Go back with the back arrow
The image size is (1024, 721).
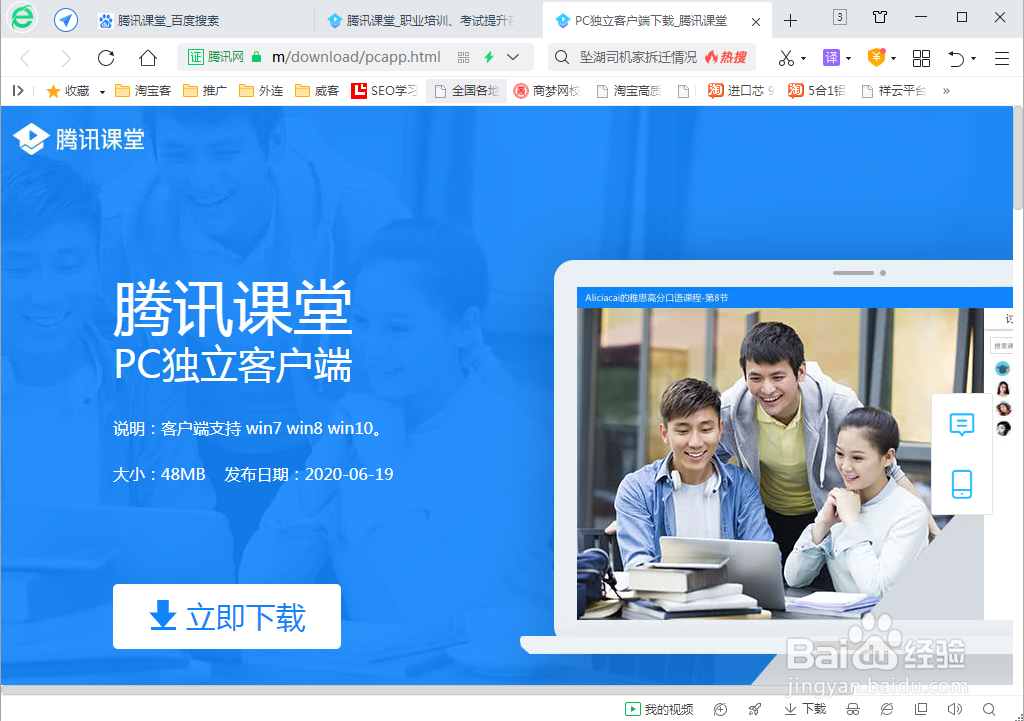pyautogui.click(x=25, y=59)
